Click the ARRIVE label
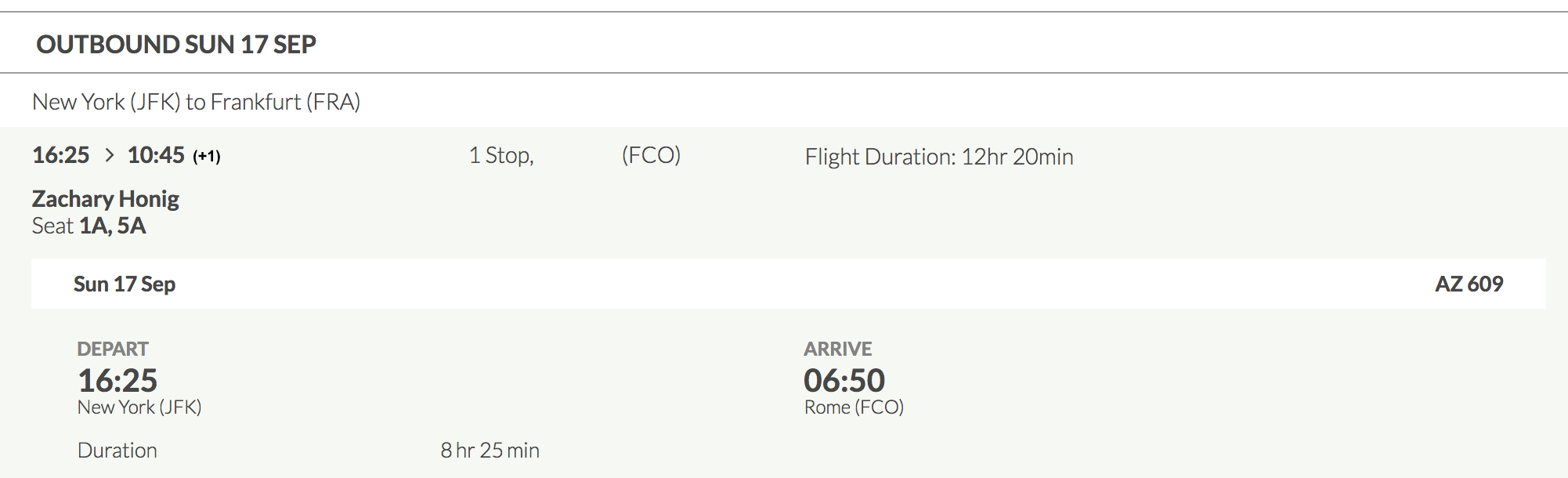 tap(837, 349)
